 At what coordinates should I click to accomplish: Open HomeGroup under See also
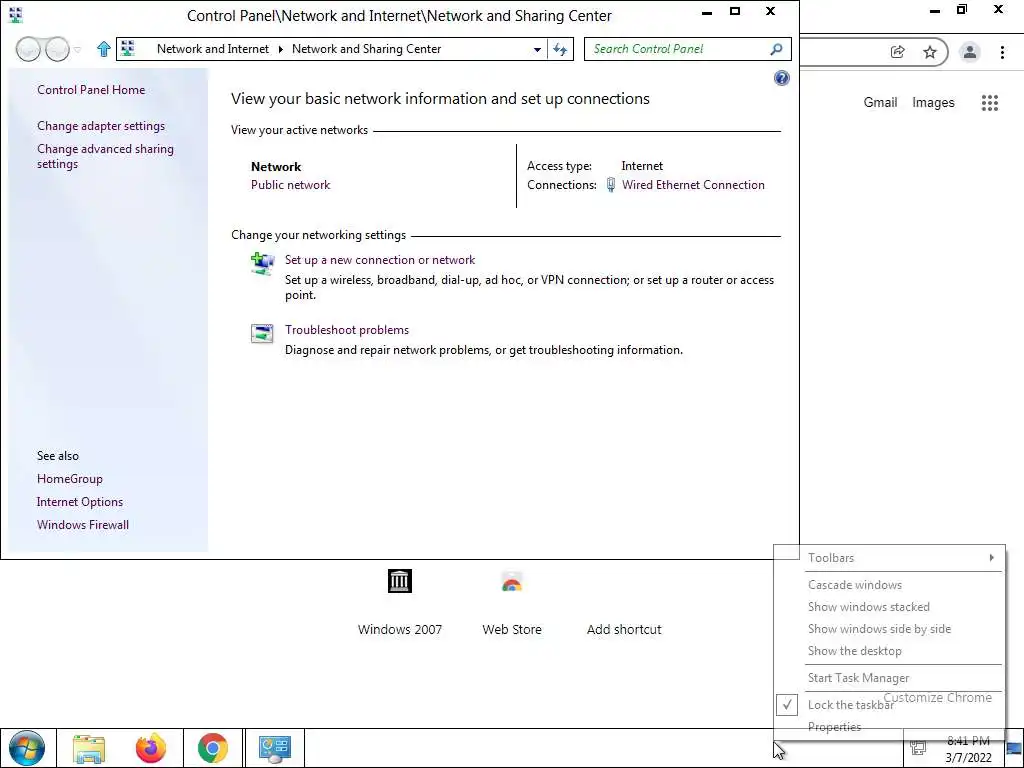[x=69, y=479]
